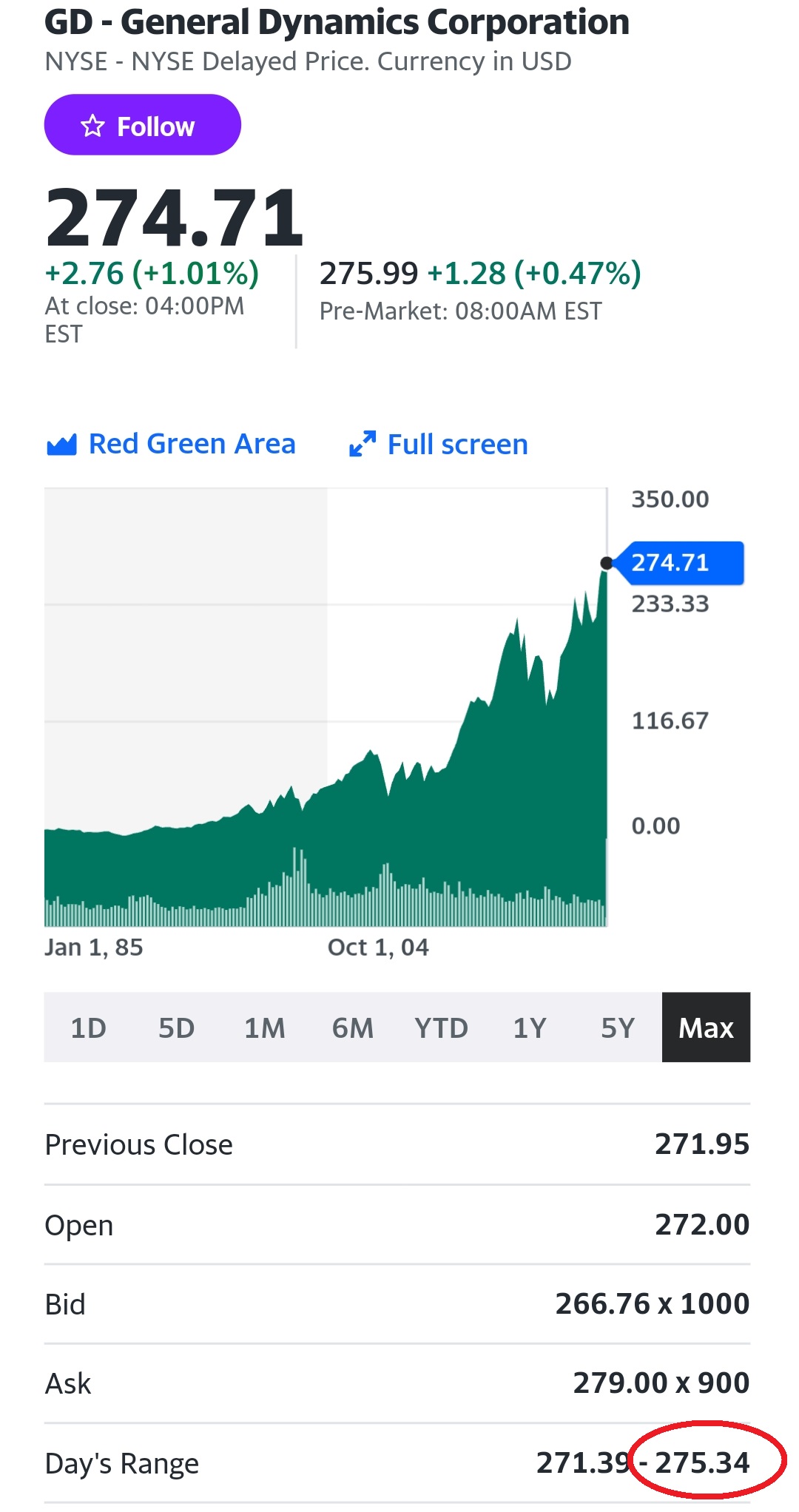Click the Open value 272.00
This screenshot has width=799, height=1512.
pos(702,1225)
